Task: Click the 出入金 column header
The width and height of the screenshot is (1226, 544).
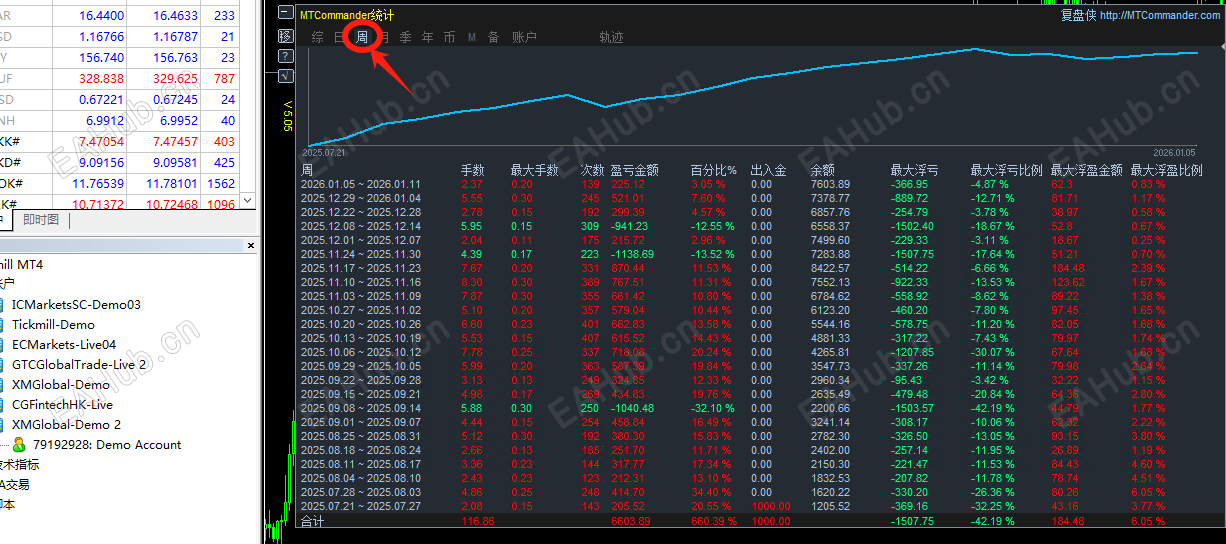Action: point(768,170)
